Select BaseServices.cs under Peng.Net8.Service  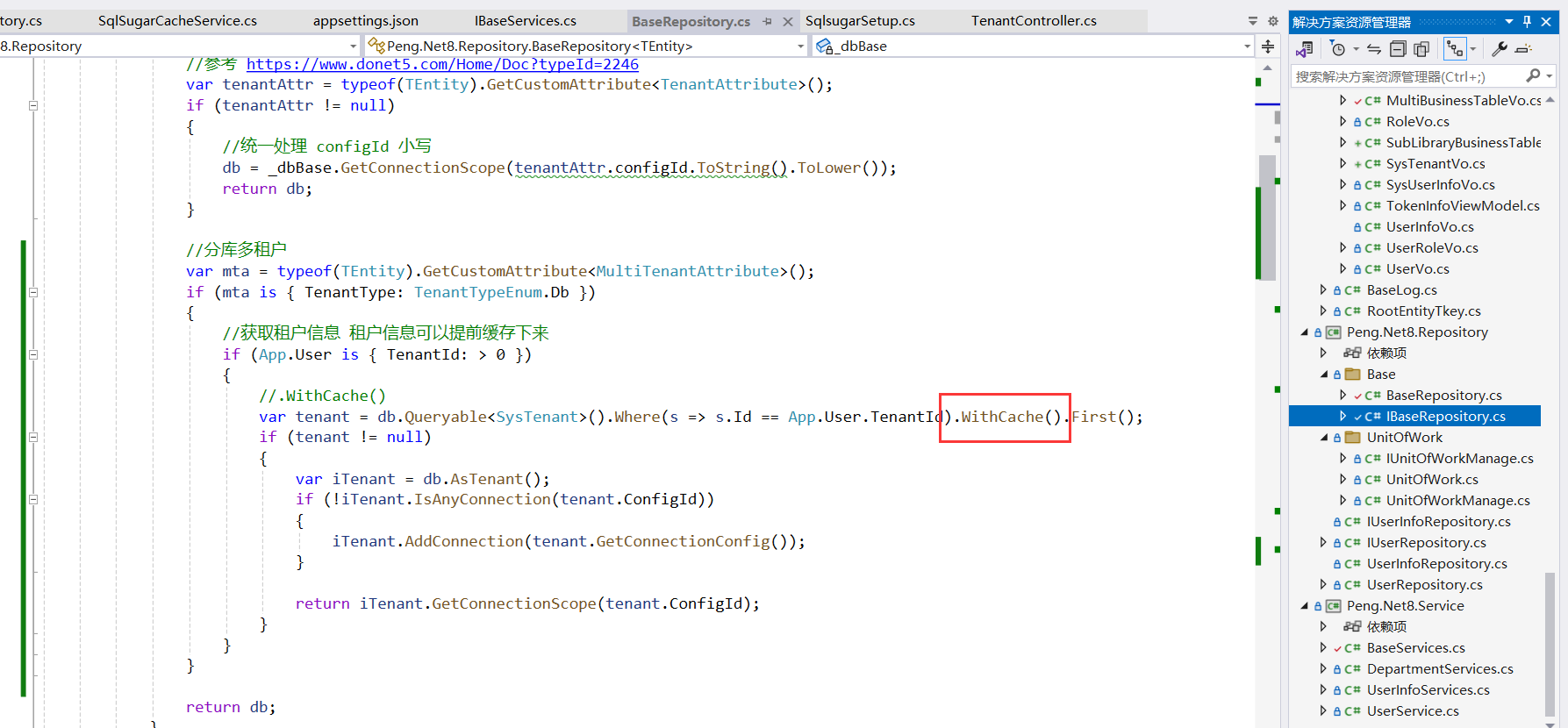point(1415,648)
